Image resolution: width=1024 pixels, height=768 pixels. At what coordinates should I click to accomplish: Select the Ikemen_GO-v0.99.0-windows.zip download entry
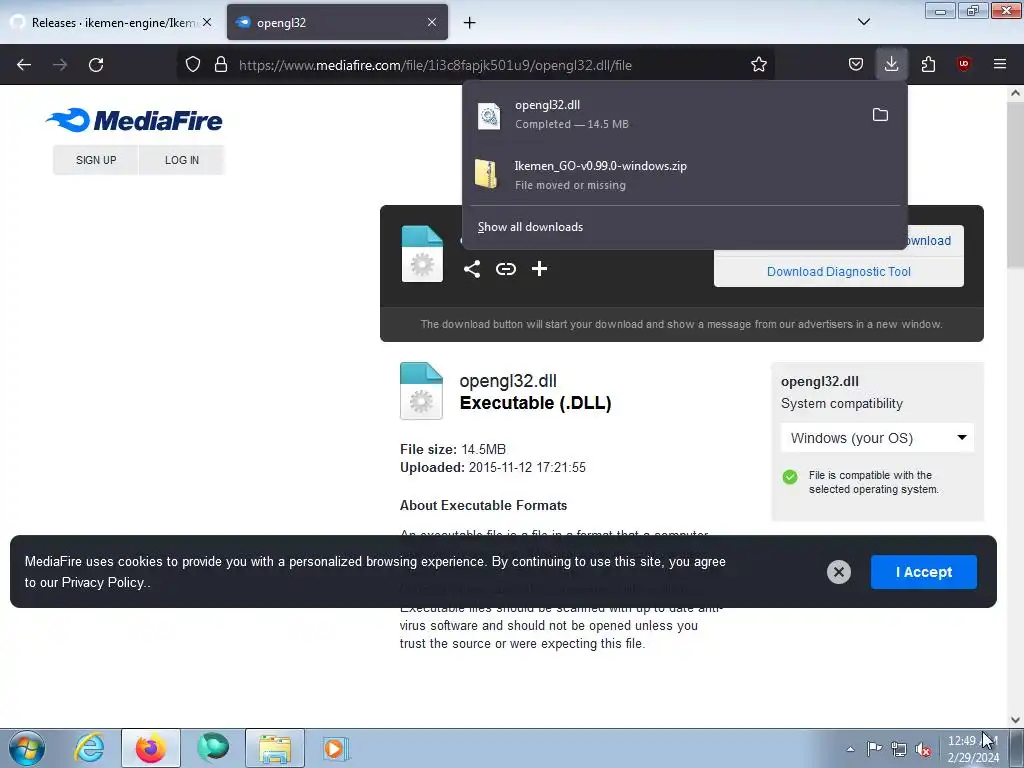[684, 175]
